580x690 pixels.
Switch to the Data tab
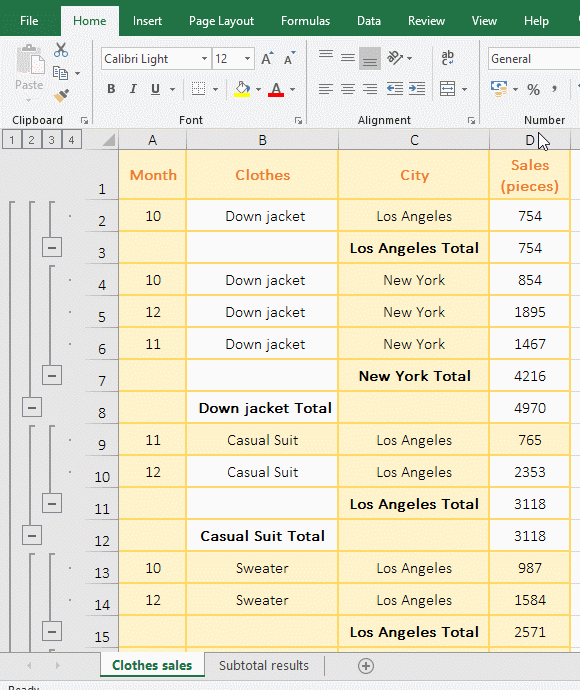[369, 21]
